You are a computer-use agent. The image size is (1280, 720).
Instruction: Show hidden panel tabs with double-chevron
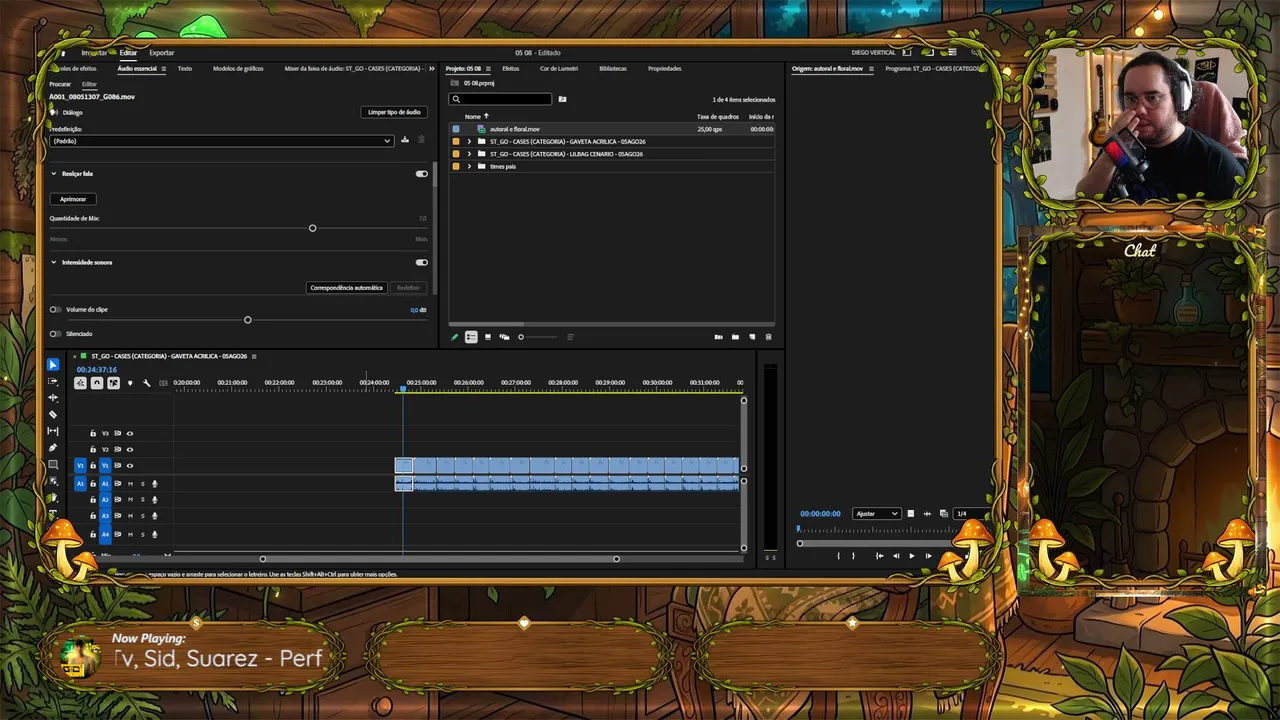(x=432, y=69)
